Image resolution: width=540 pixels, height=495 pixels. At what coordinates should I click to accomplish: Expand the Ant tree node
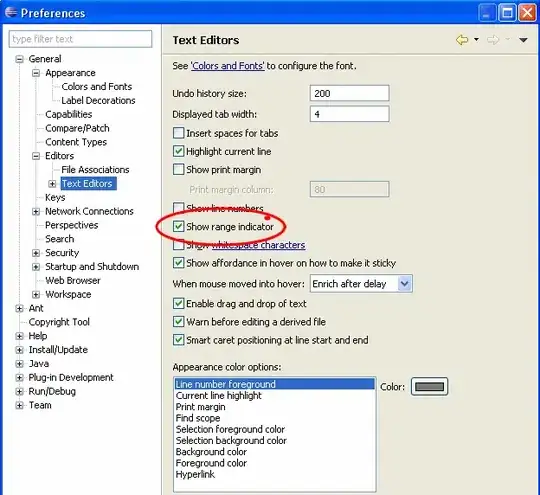20,308
